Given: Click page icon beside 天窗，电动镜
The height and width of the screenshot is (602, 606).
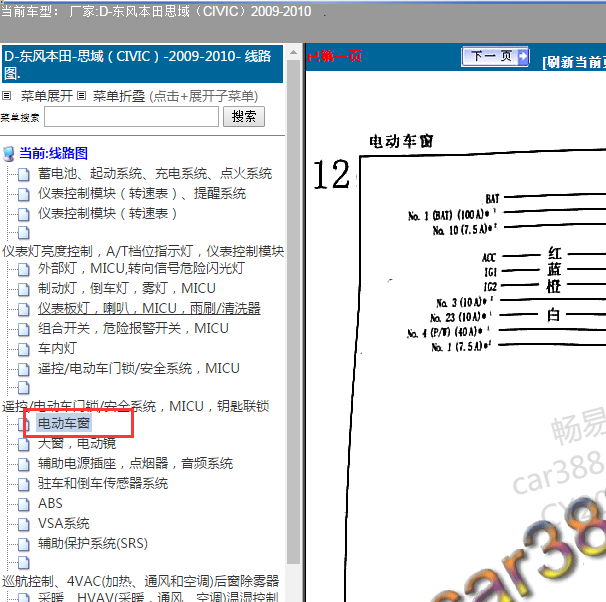Looking at the screenshot, I should tap(24, 444).
